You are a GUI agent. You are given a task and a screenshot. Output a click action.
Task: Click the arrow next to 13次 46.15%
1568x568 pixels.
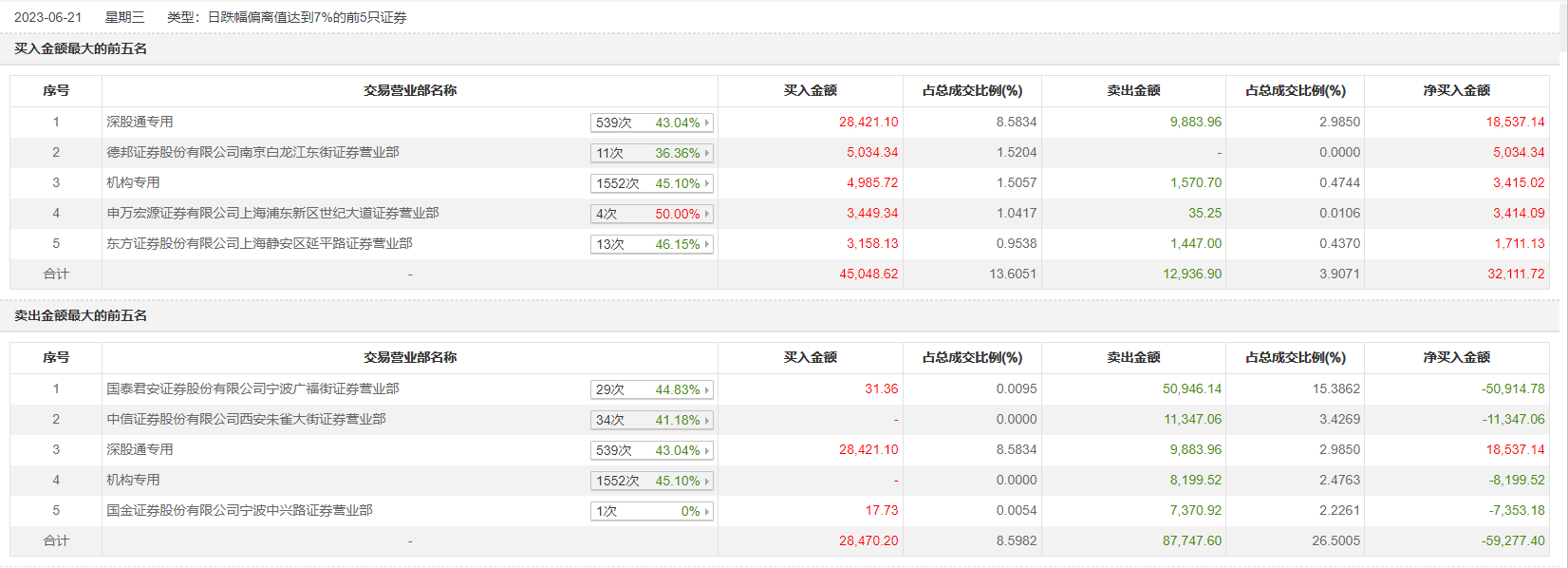(x=707, y=244)
